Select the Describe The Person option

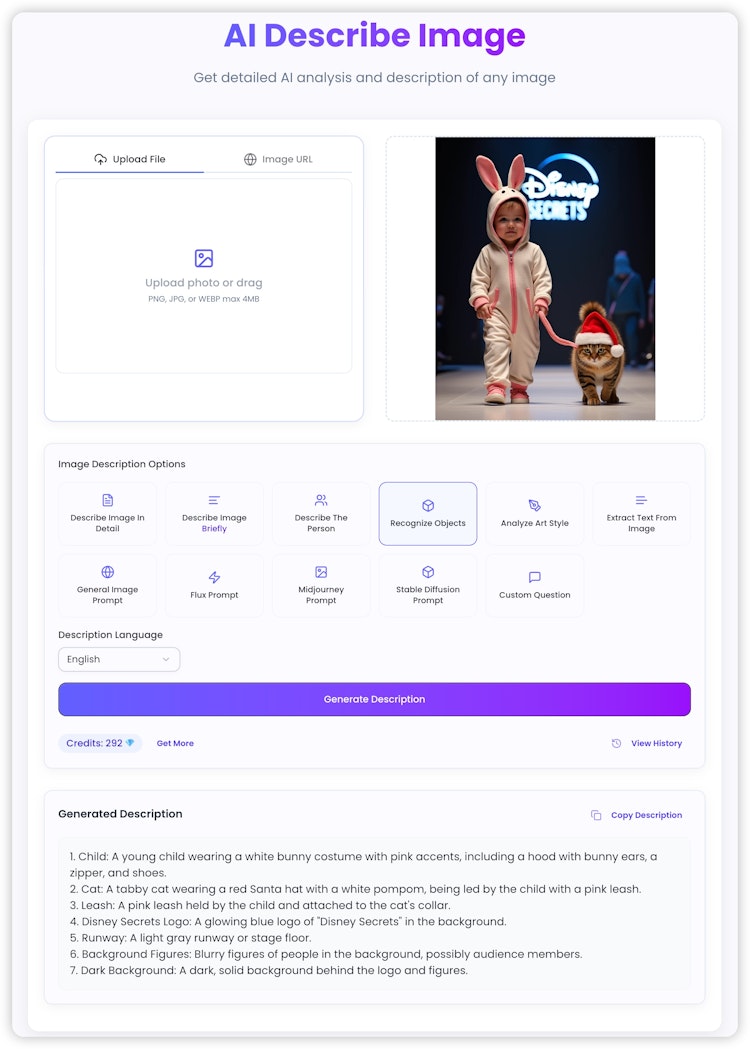(321, 514)
